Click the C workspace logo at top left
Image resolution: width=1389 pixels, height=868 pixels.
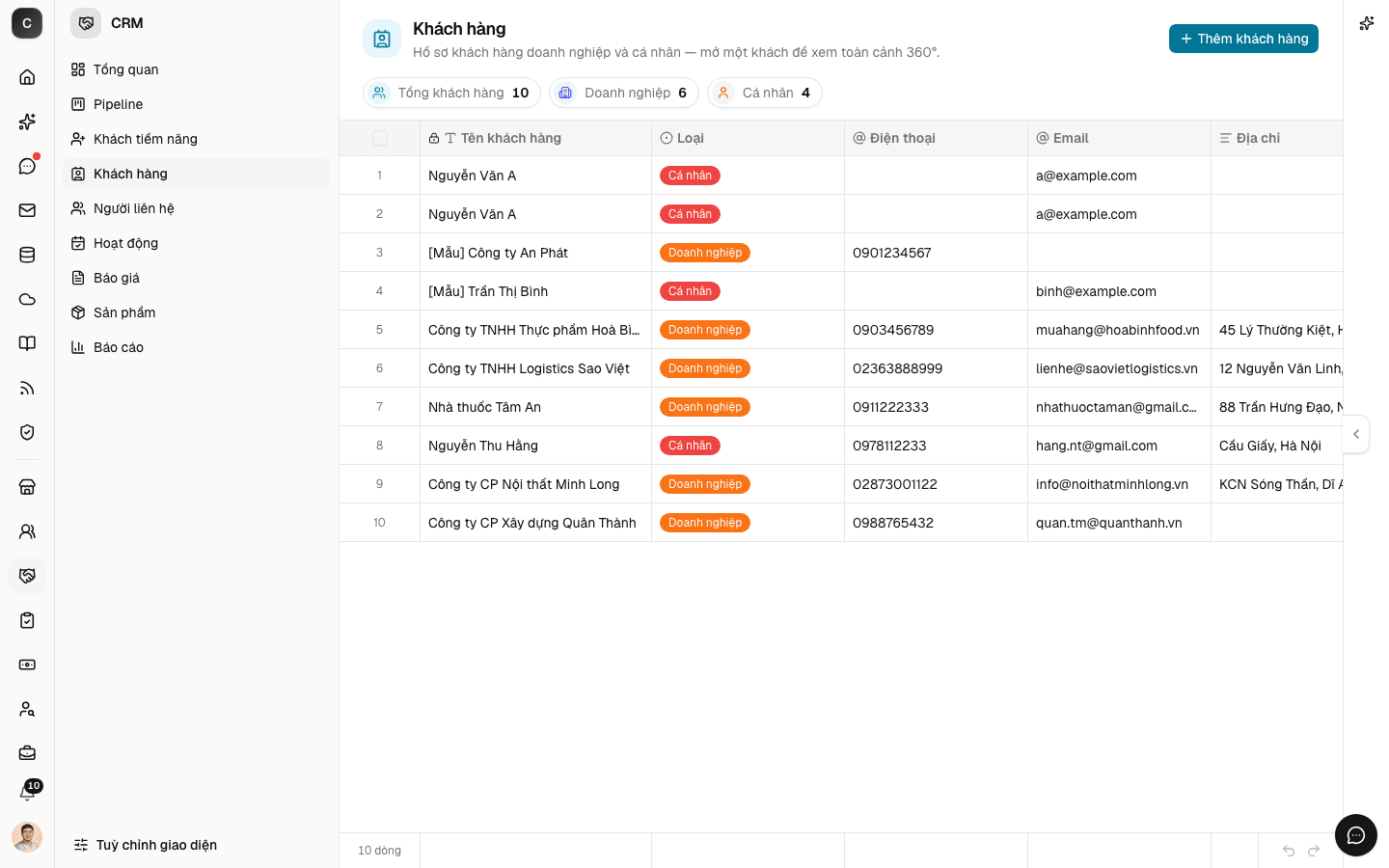(x=27, y=23)
